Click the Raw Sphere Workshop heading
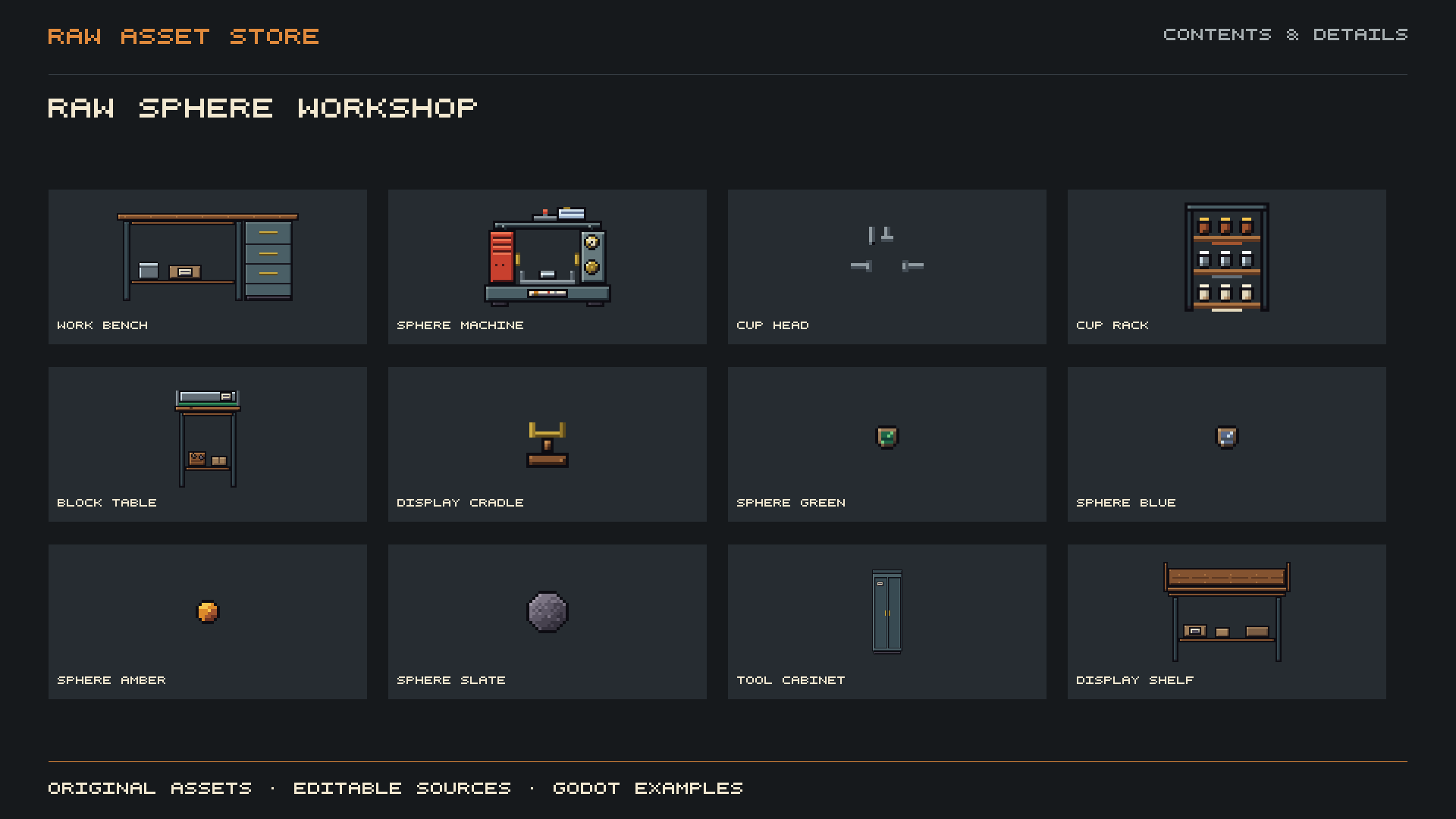Image resolution: width=1456 pixels, height=819 pixels. [262, 108]
